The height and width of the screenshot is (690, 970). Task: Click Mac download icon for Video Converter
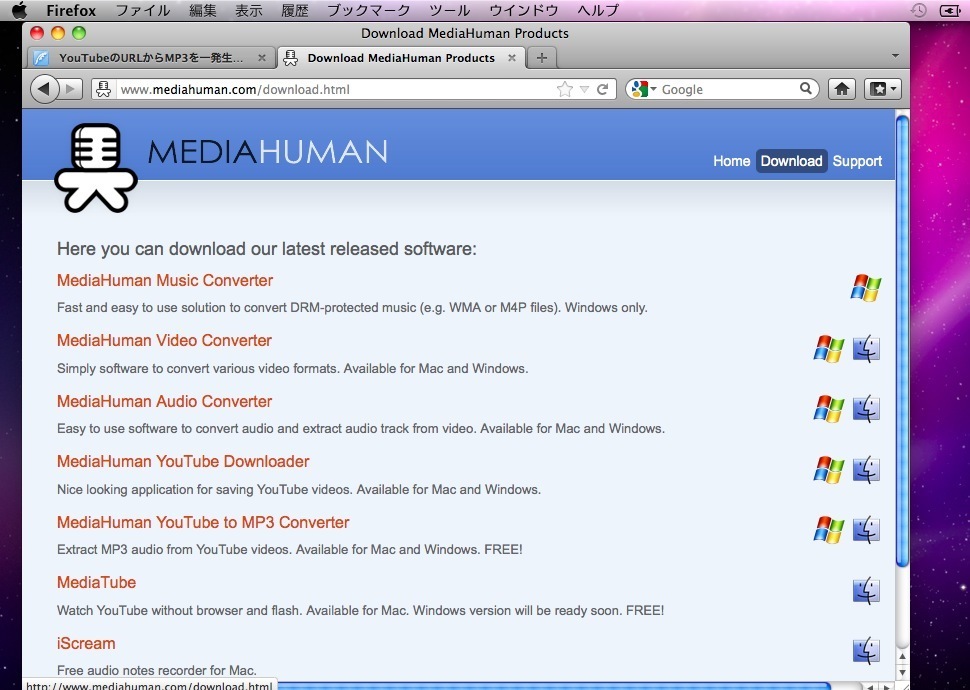pyautogui.click(x=866, y=349)
